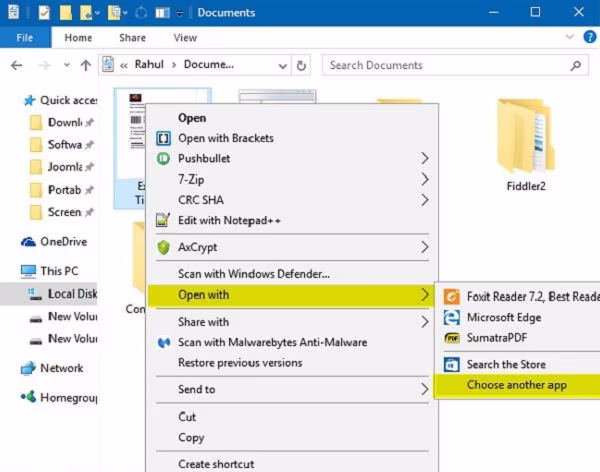Open with Microsoft Edge

(x=518, y=317)
